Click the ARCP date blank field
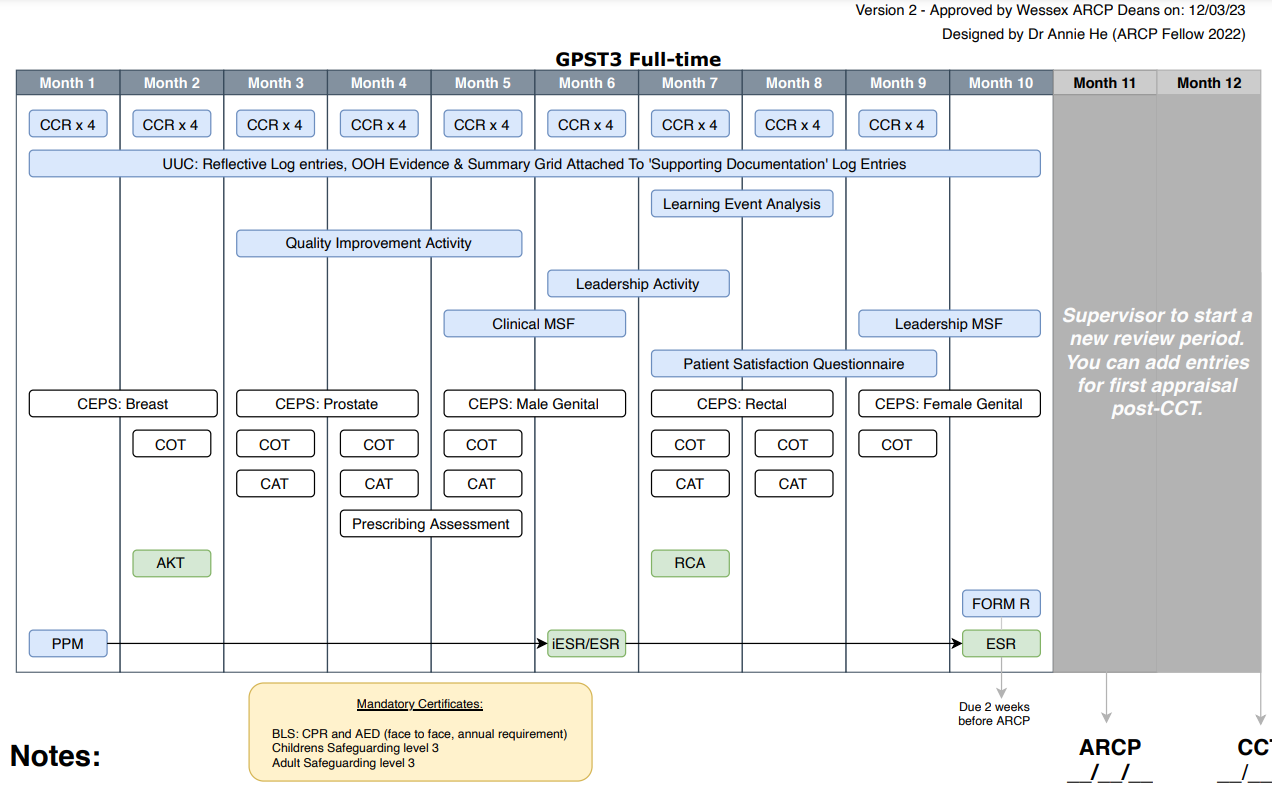This screenshot has height=788, width=1272. [1109, 773]
